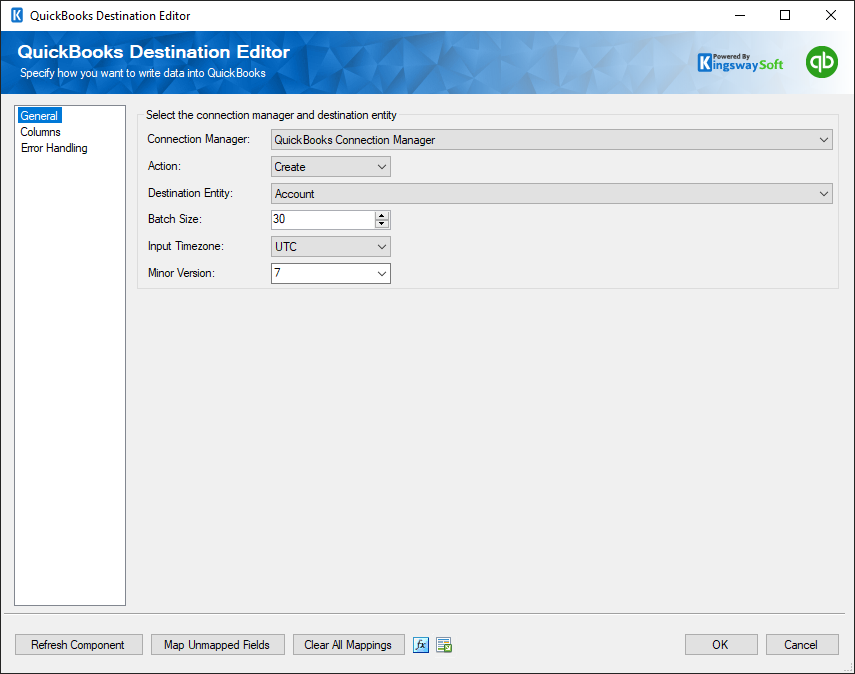Viewport: 855px width, 674px height.
Task: Maximize the editor window
Action: [785, 15]
